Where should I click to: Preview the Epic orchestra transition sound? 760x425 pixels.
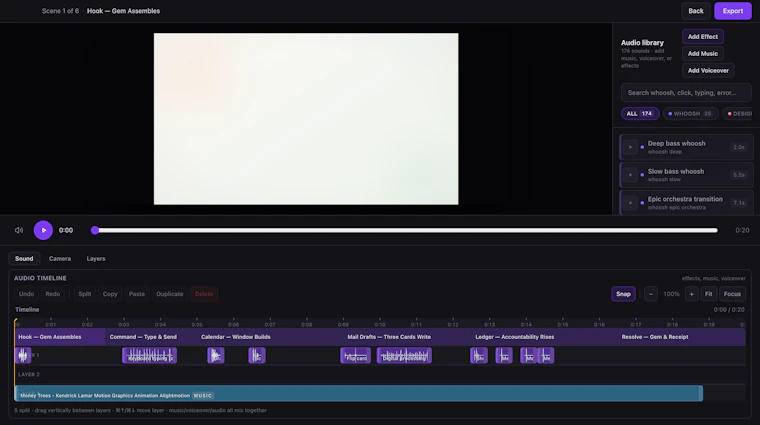click(630, 203)
